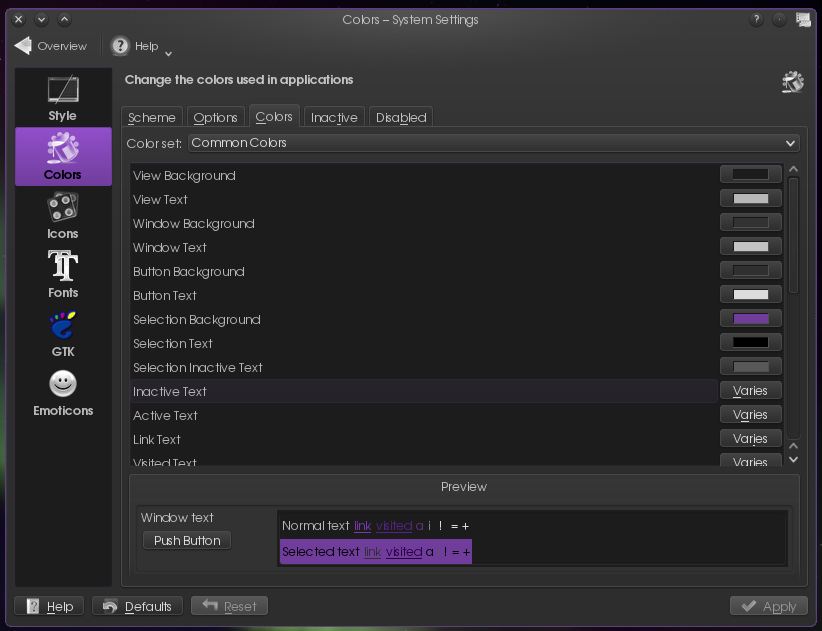Select the Inactive Text row
Screen dimensions: 822x631
click(x=424, y=391)
